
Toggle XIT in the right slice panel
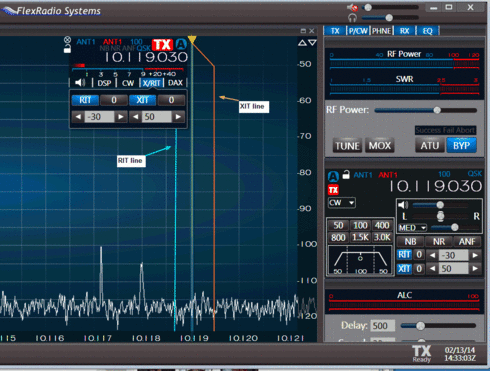coord(404,268)
